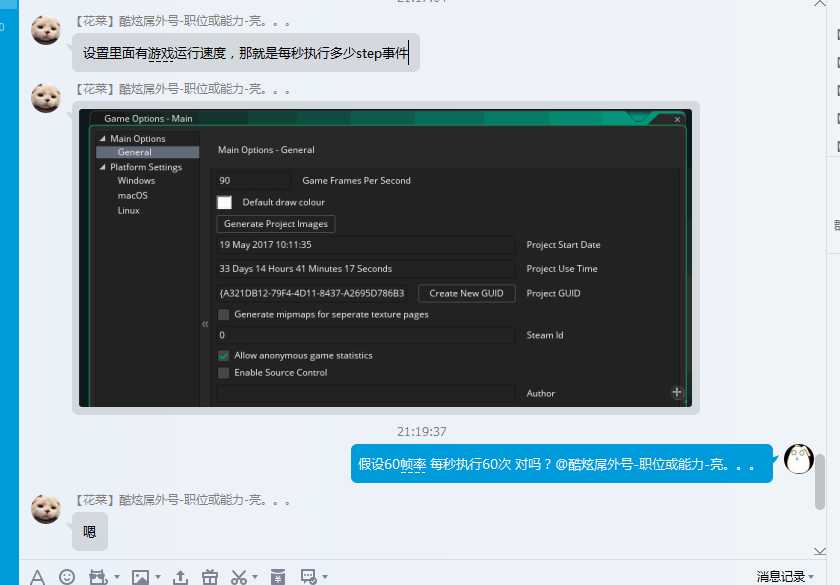Open the font formatting A tool
This screenshot has height=585, width=840.
click(38, 577)
